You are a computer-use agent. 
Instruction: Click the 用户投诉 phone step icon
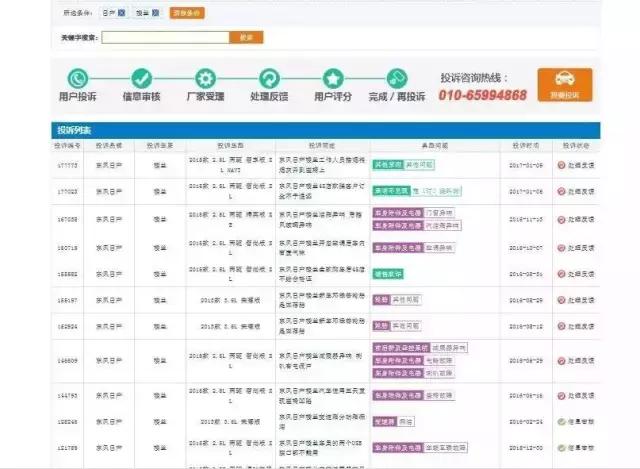point(78,78)
